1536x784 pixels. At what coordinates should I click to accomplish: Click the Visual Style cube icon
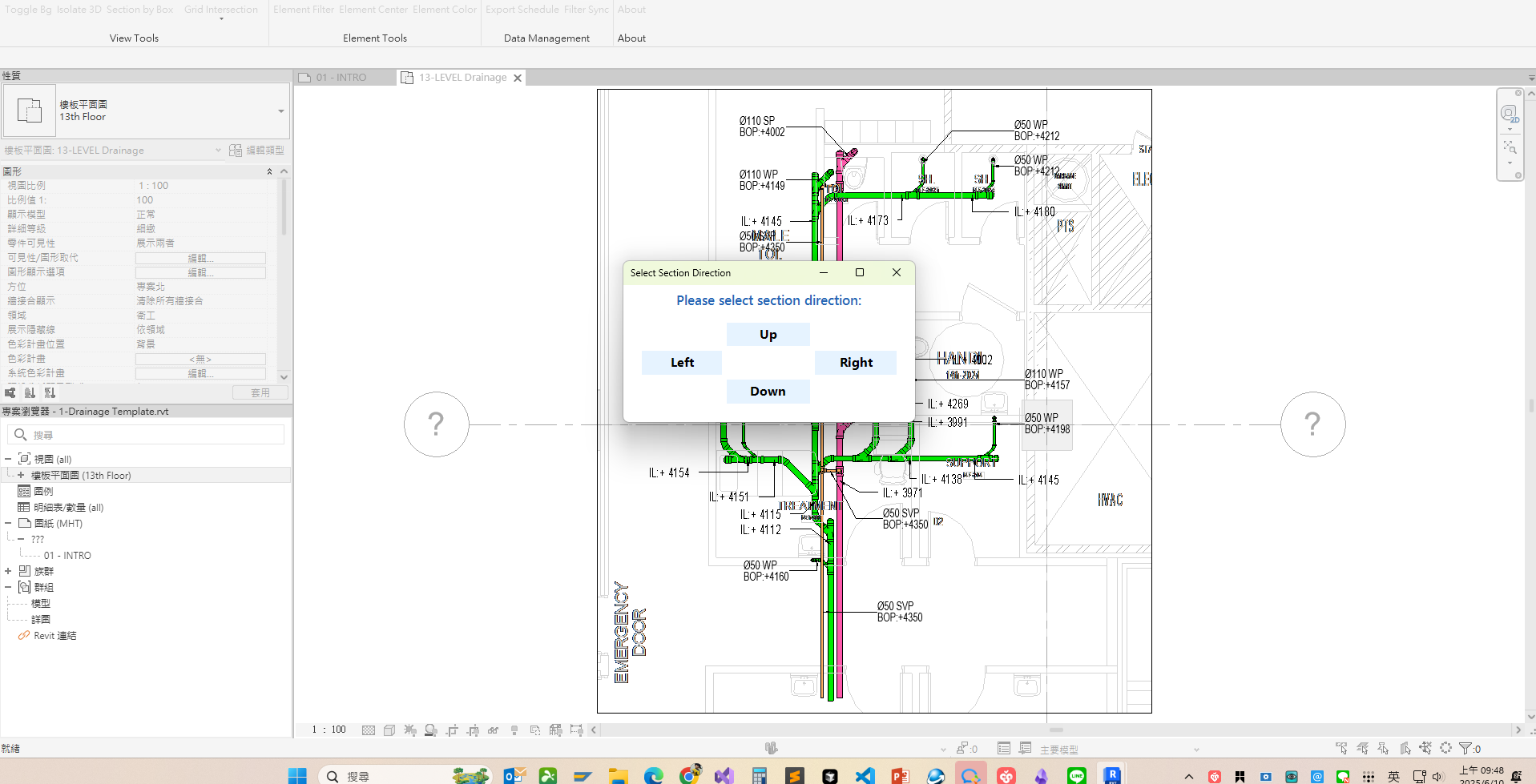tap(389, 730)
